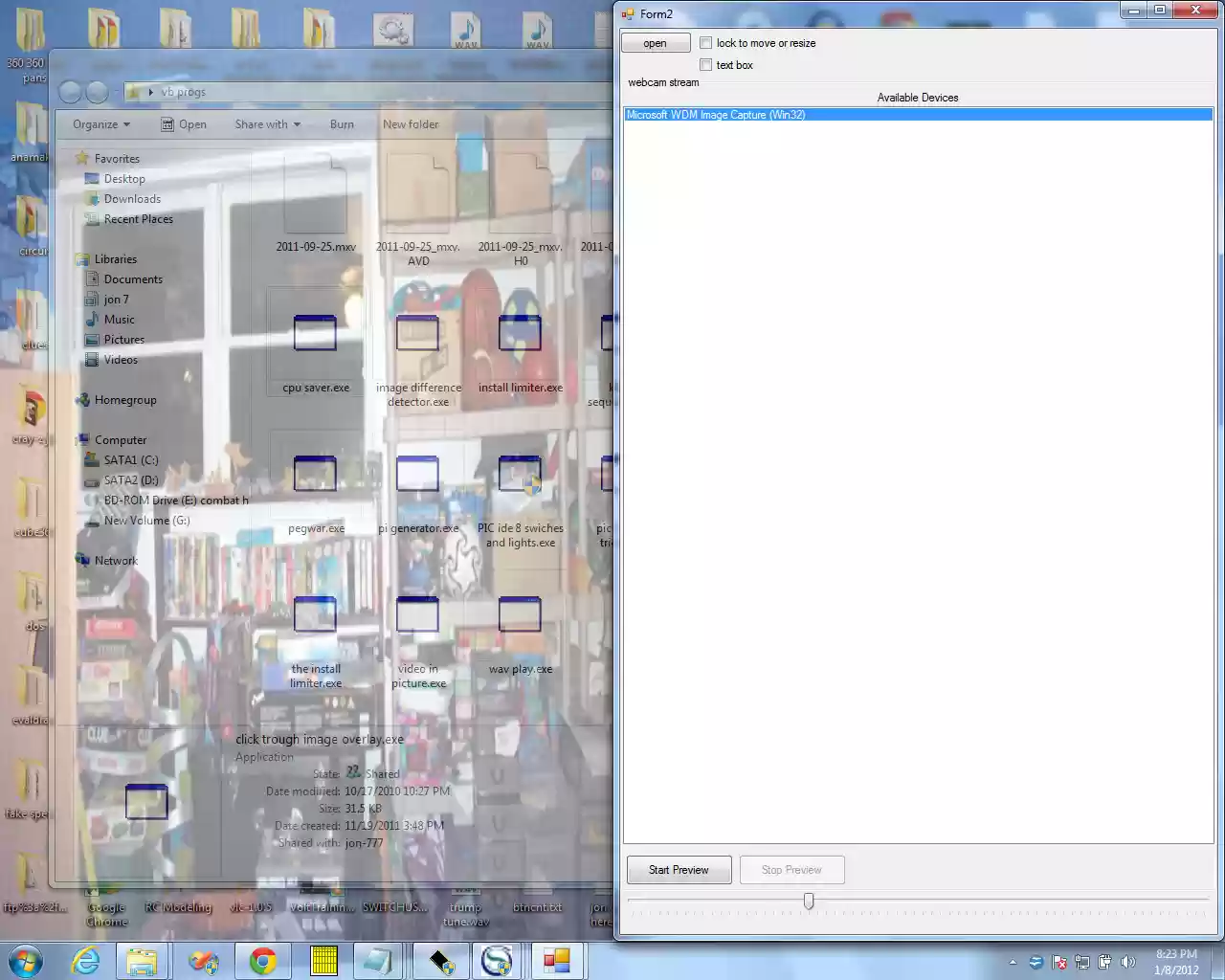Viewport: 1225px width, 980px height.
Task: Open the 'Share with' dropdown
Action: click(266, 123)
